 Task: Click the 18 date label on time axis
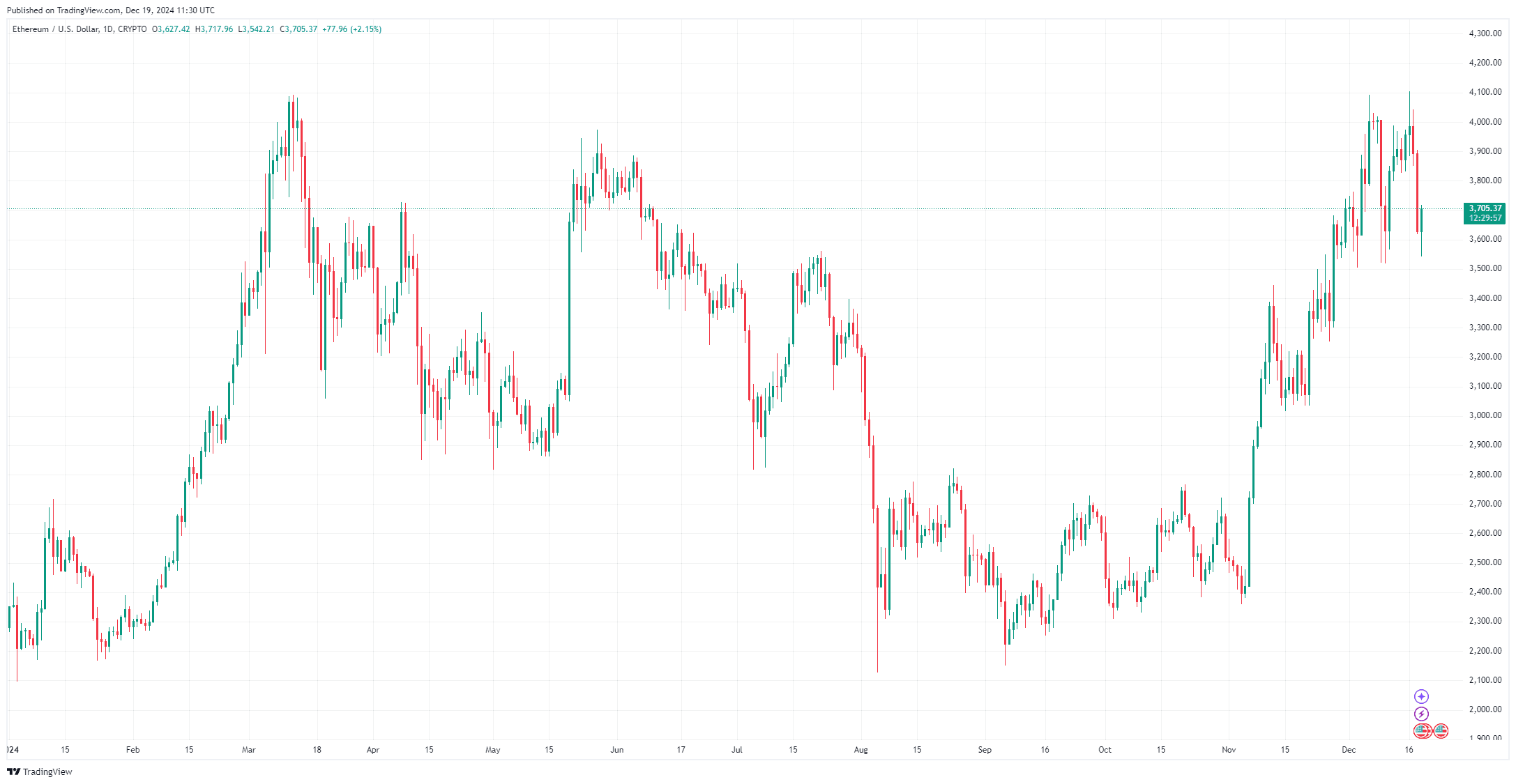pos(317,750)
